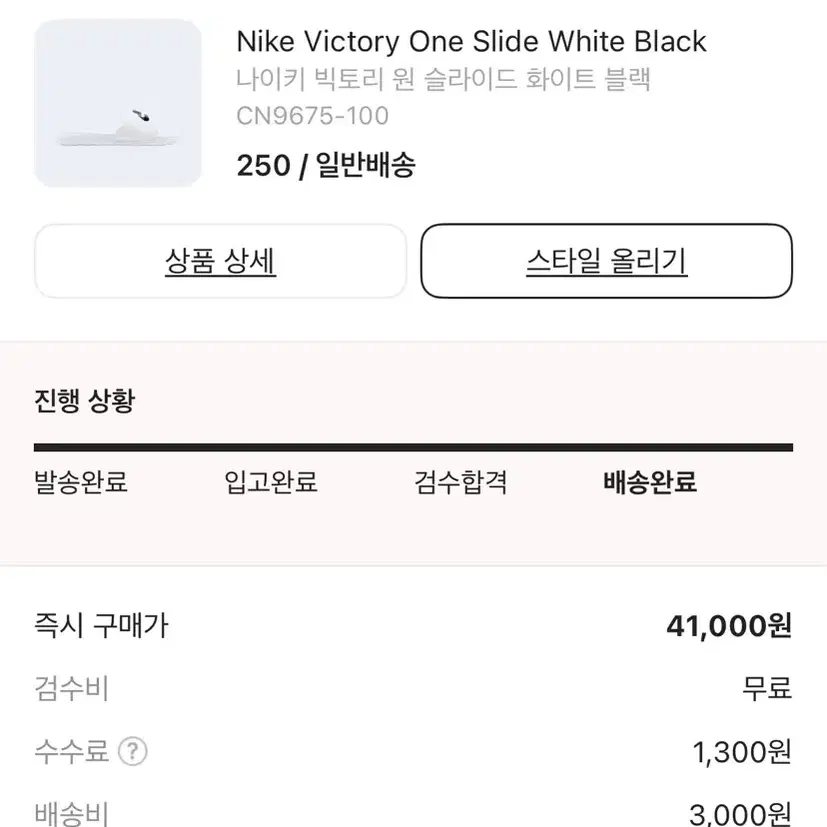Select the 발송완료 progress step
Viewport: 827px width, 827px height.
click(81, 482)
